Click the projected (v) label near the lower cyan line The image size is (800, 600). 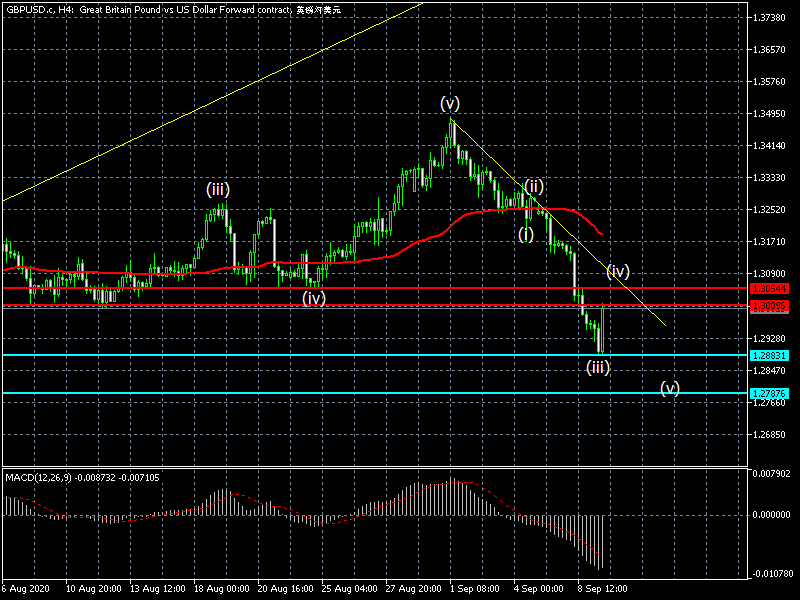click(x=670, y=388)
